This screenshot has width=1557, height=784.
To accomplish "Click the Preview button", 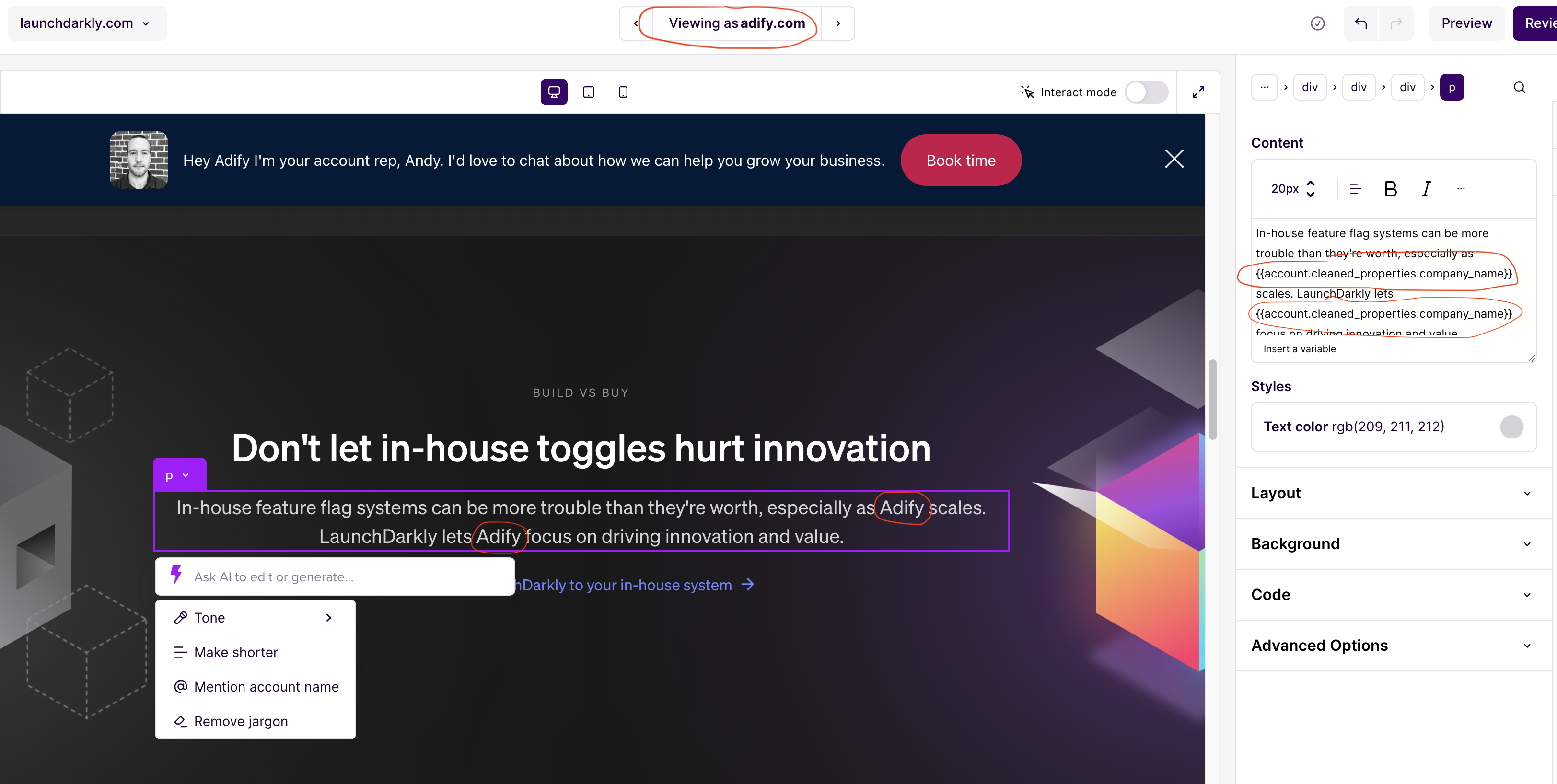I will click(1466, 23).
